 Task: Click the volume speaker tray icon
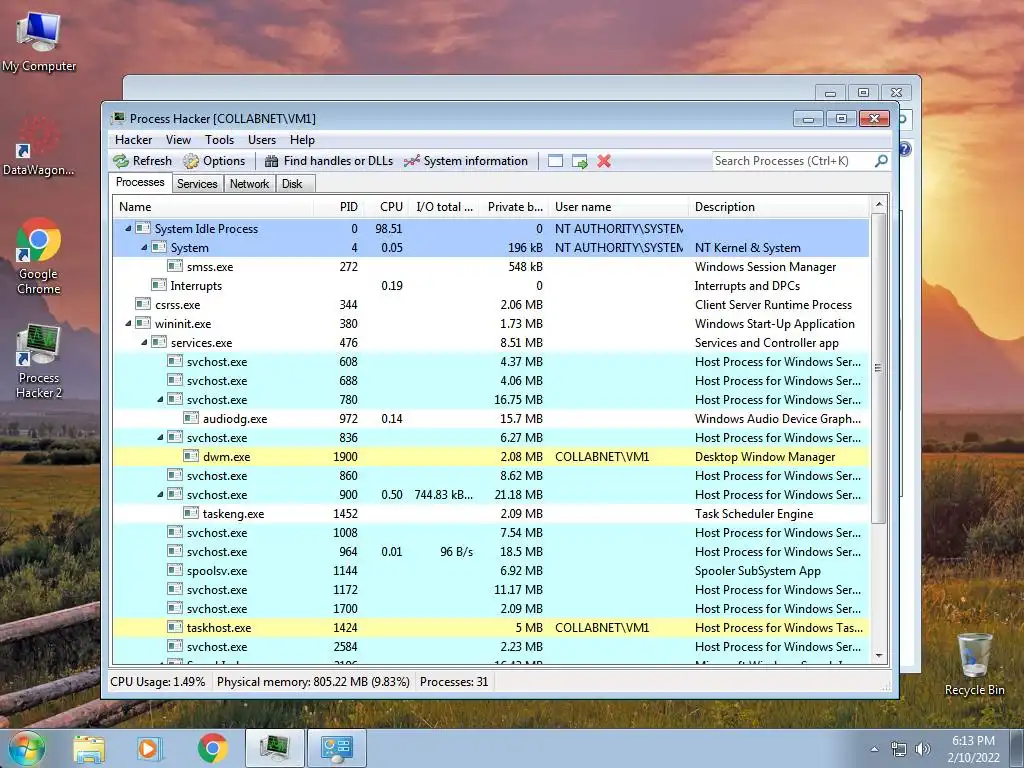[923, 749]
